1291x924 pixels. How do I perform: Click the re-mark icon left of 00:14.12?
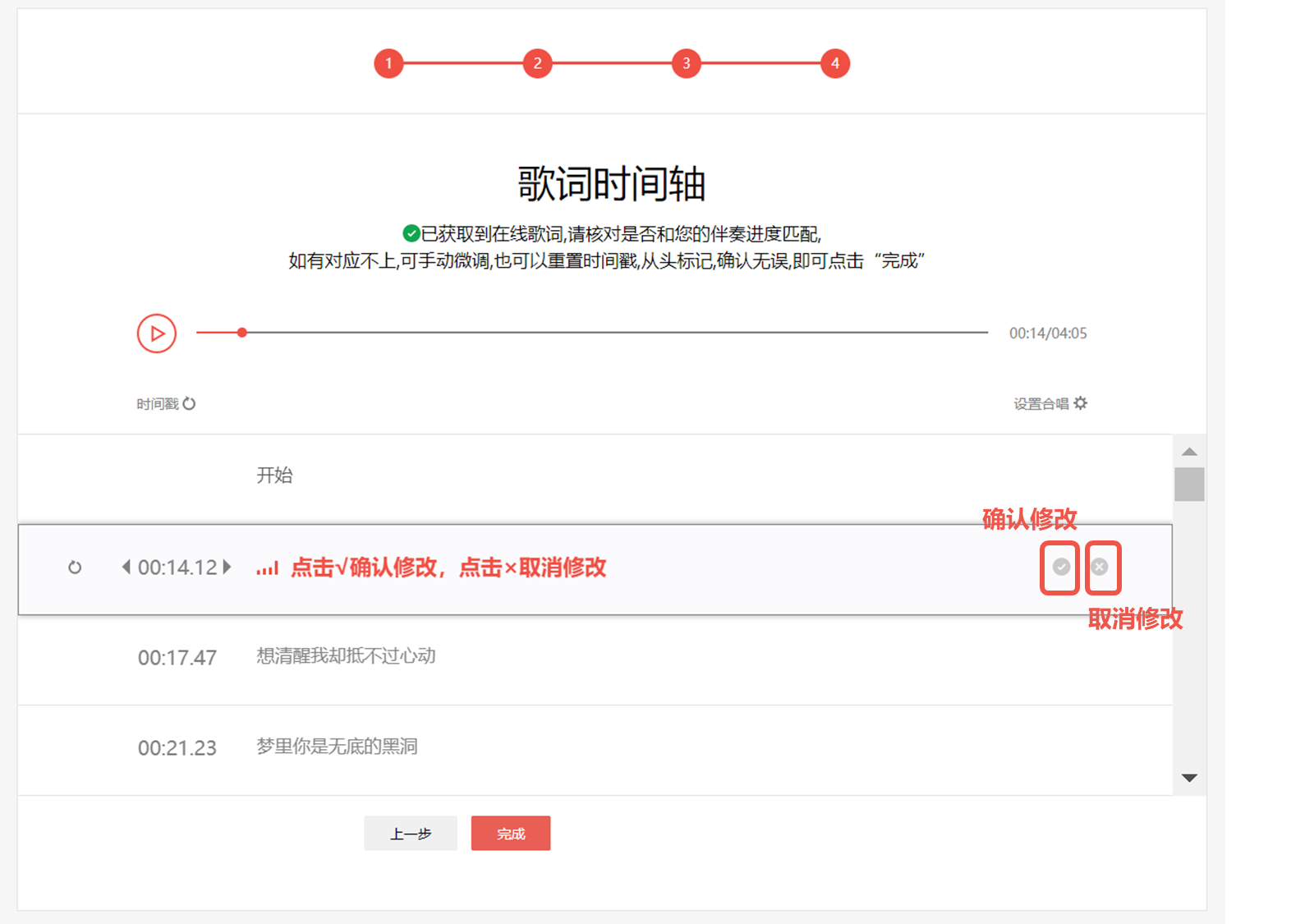coord(75,568)
